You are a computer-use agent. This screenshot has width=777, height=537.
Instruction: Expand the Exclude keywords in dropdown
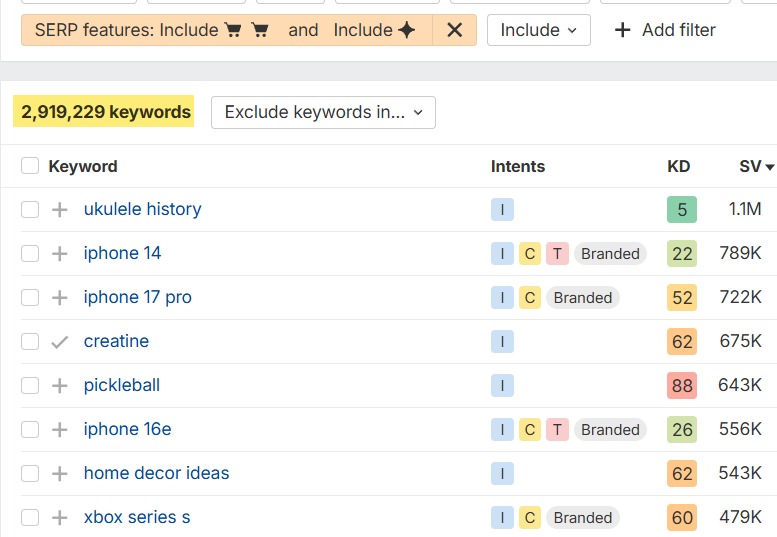(x=323, y=112)
